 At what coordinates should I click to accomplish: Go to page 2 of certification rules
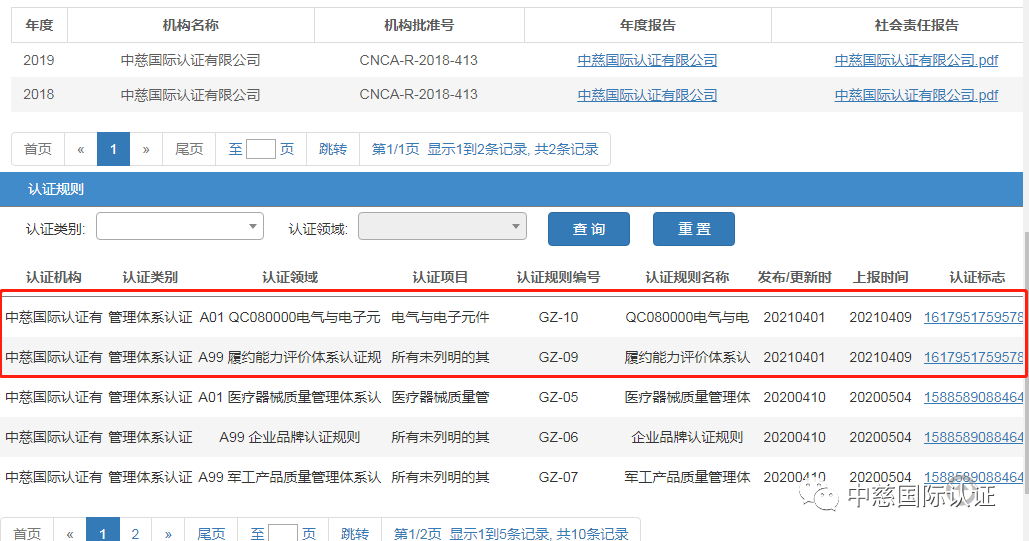135,533
